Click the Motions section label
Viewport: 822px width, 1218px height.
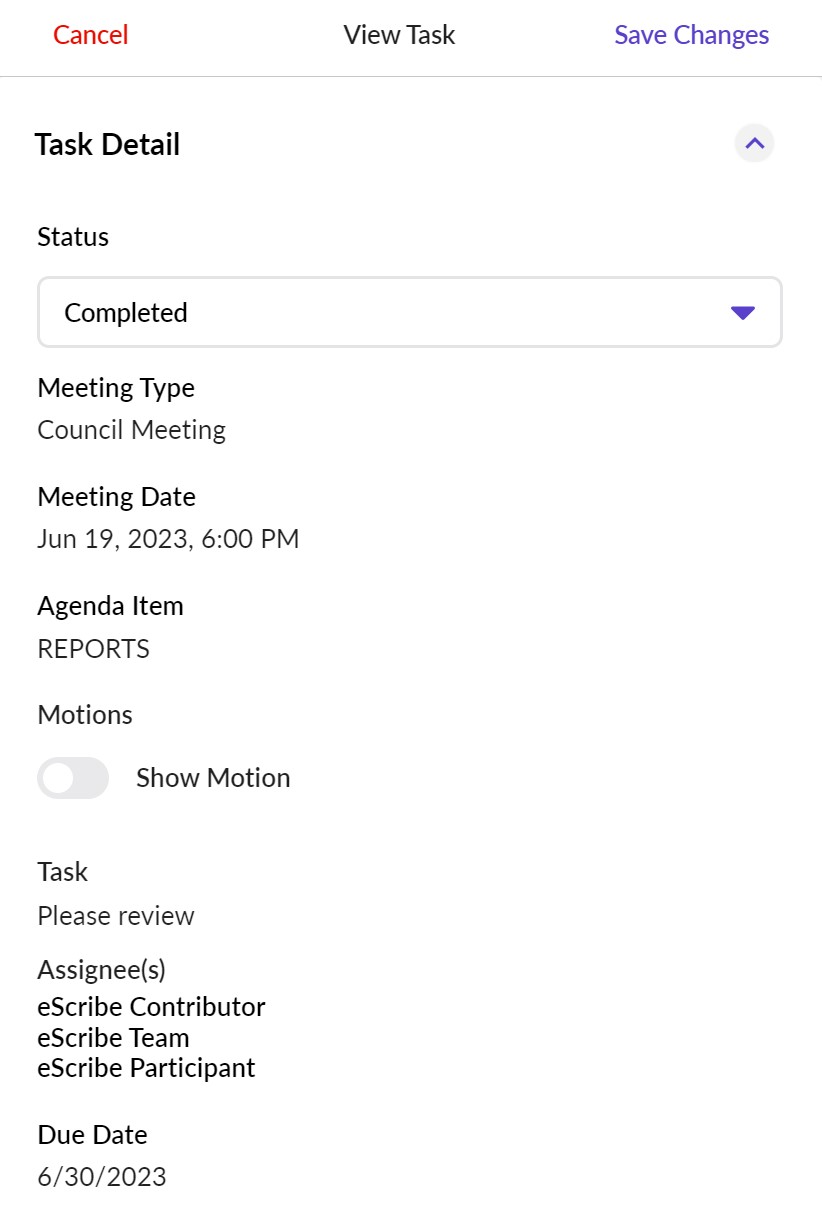(85, 715)
